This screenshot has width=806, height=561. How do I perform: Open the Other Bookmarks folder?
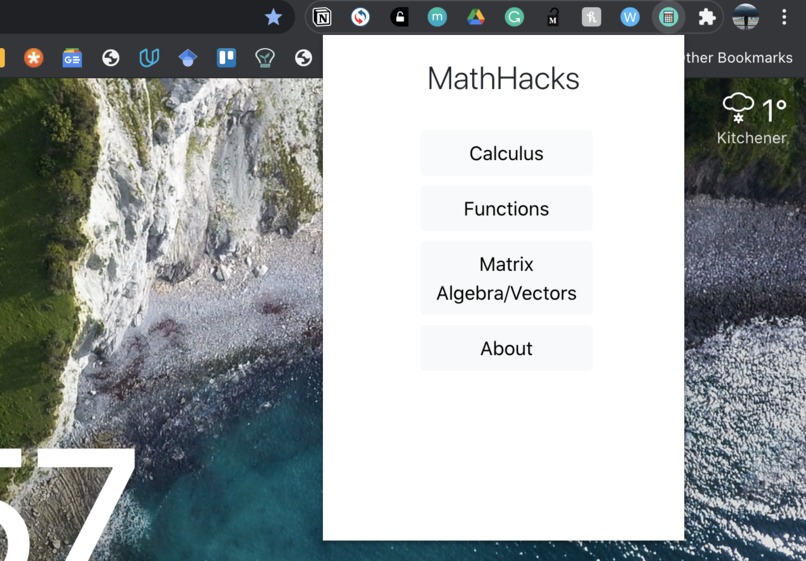point(739,58)
